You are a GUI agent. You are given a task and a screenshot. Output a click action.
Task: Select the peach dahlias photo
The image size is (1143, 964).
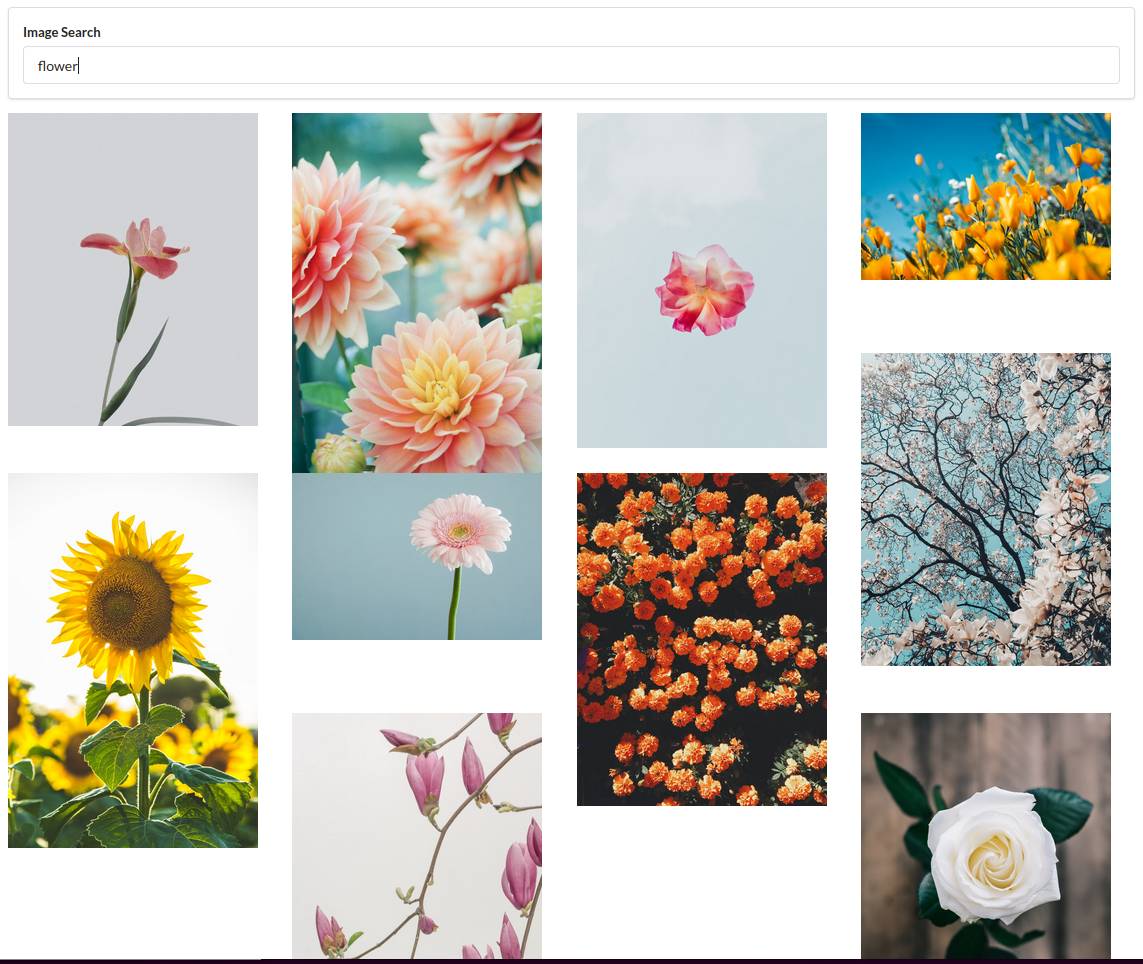pyautogui.click(x=416, y=292)
